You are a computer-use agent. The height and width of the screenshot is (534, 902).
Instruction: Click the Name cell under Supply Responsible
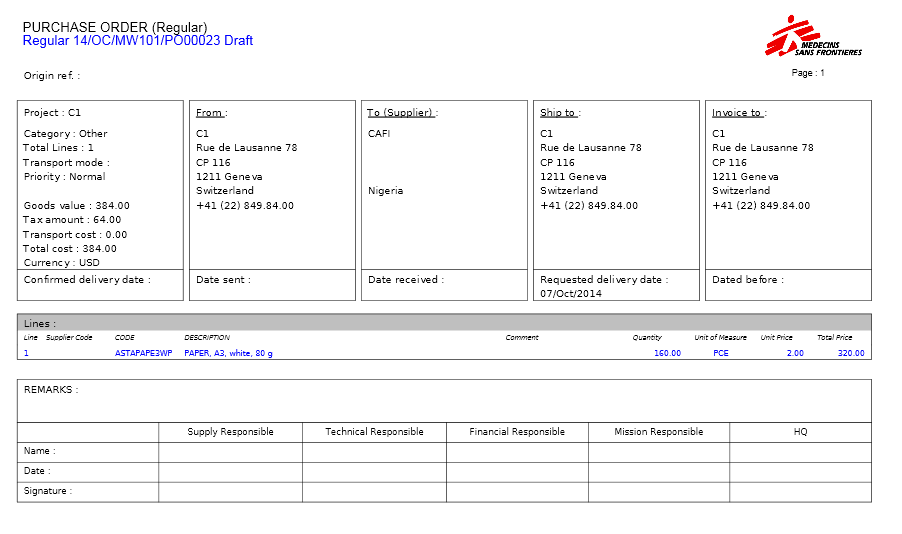pos(230,452)
